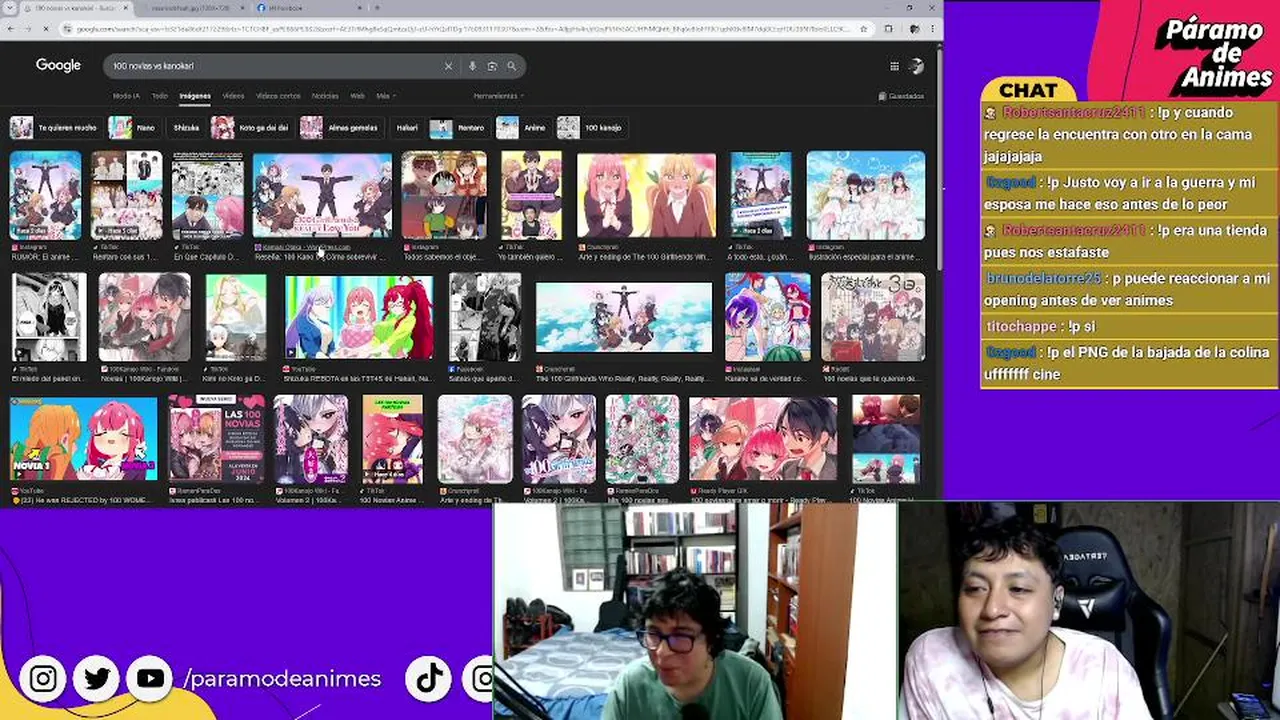Open the Chrome profile avatar in toolbar
Screen dimensions: 1280x720
pyautogui.click(x=914, y=29)
